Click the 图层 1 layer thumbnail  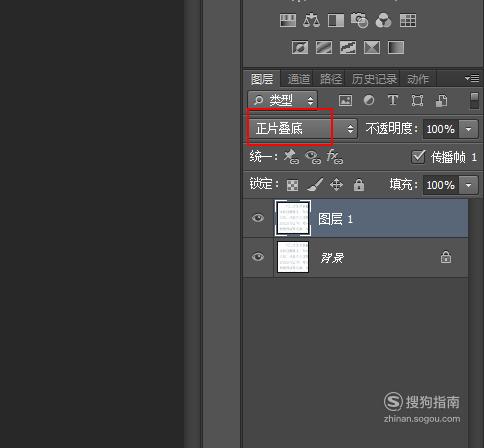click(x=293, y=218)
